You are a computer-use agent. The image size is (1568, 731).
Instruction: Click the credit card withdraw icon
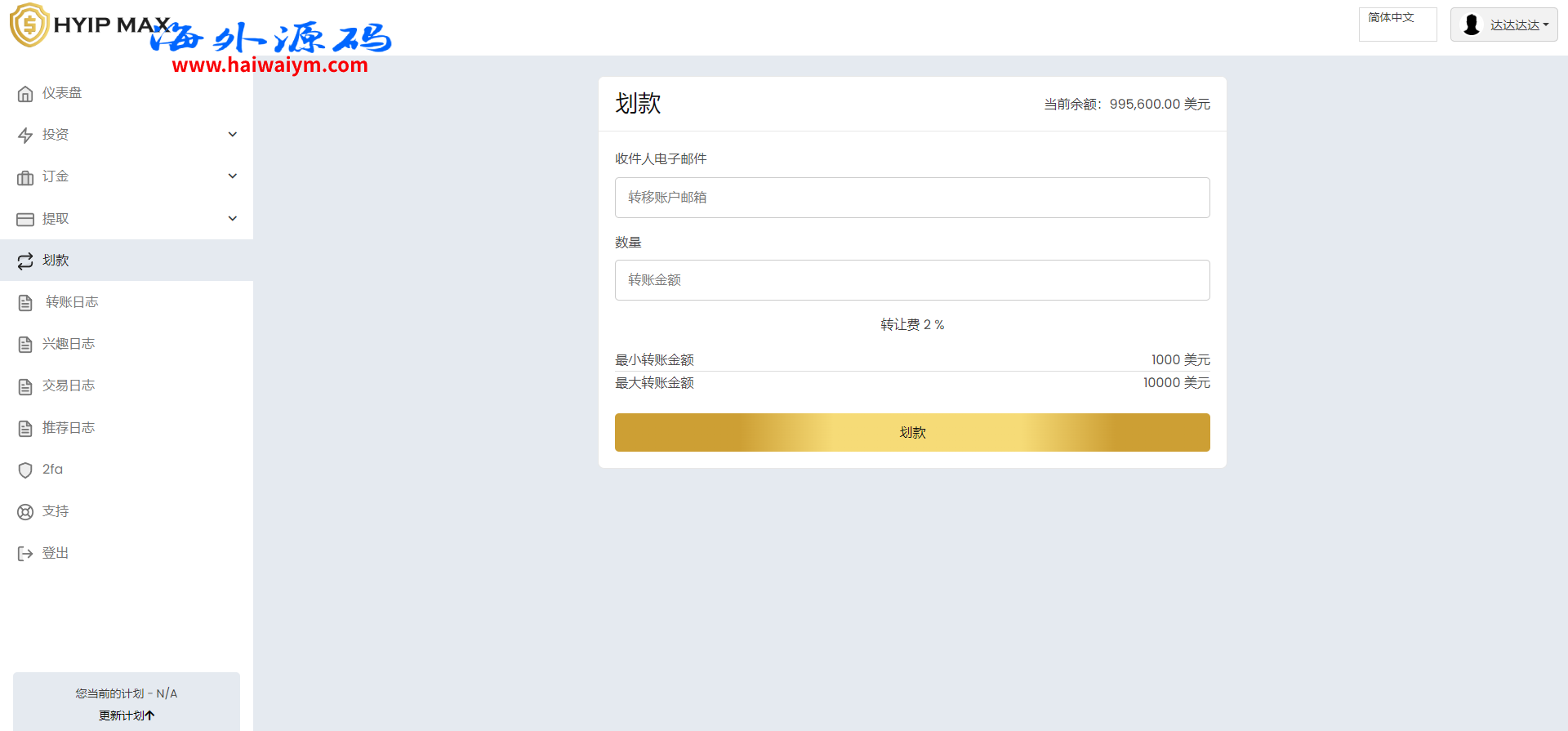click(25, 219)
